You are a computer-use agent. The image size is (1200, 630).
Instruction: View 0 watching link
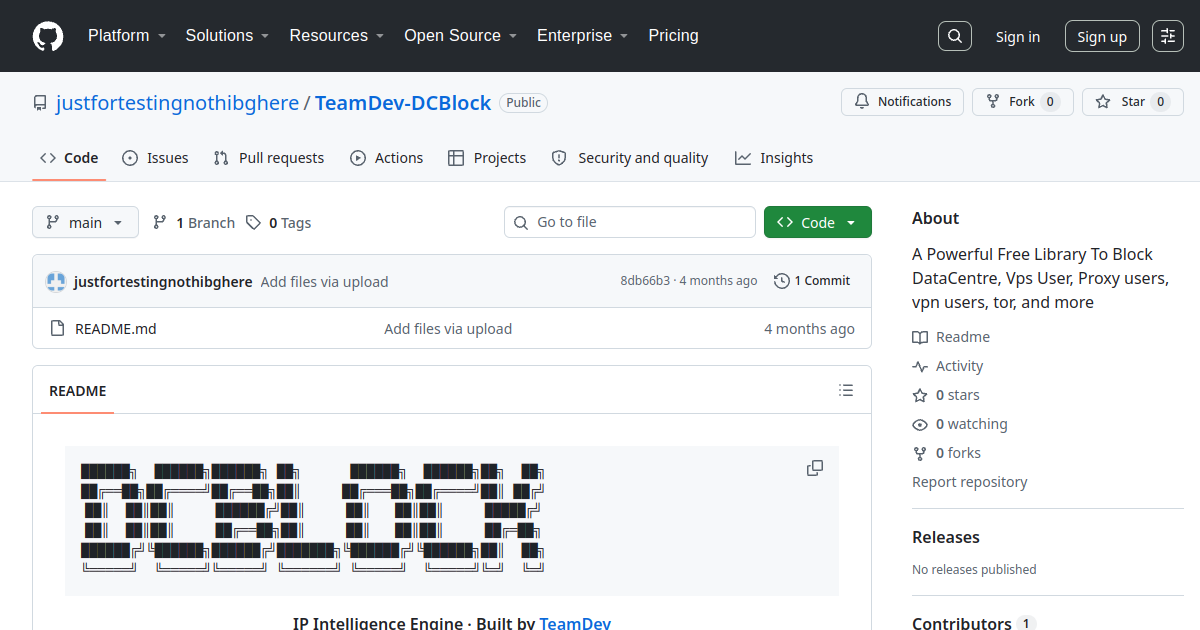pos(960,424)
